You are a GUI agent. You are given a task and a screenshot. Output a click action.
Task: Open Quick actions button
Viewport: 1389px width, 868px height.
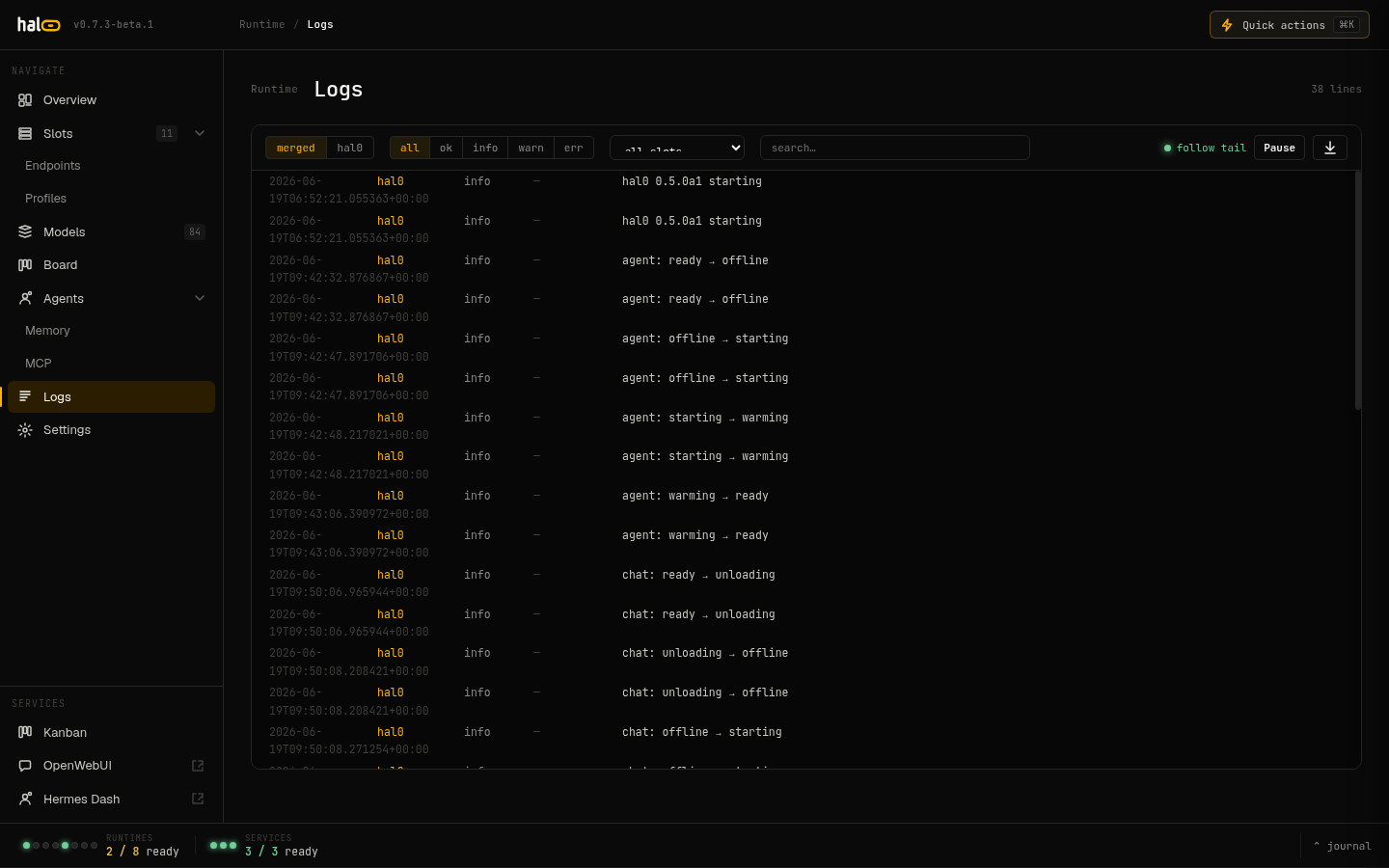(x=1290, y=25)
